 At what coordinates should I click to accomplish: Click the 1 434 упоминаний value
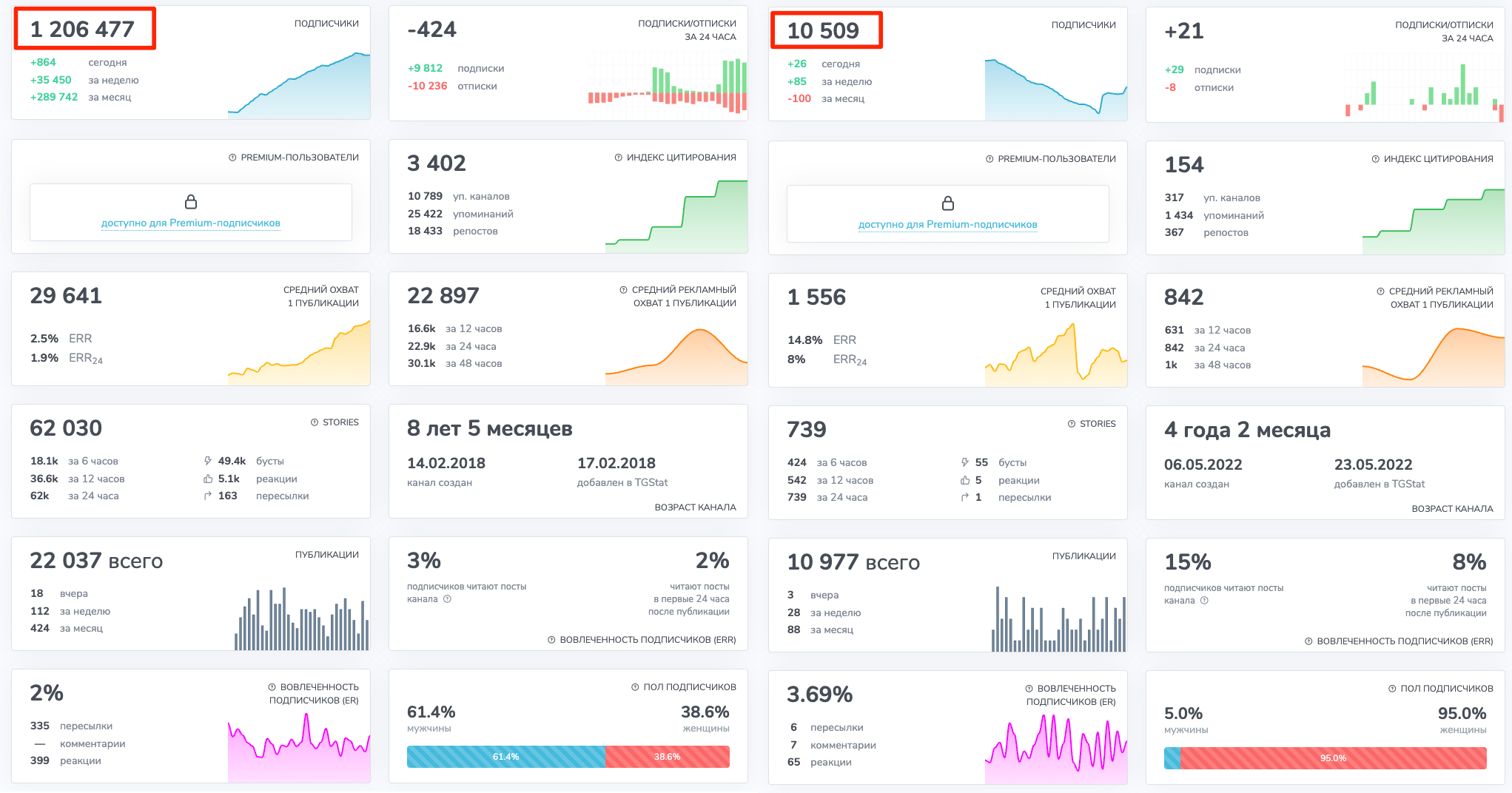pos(1179,215)
